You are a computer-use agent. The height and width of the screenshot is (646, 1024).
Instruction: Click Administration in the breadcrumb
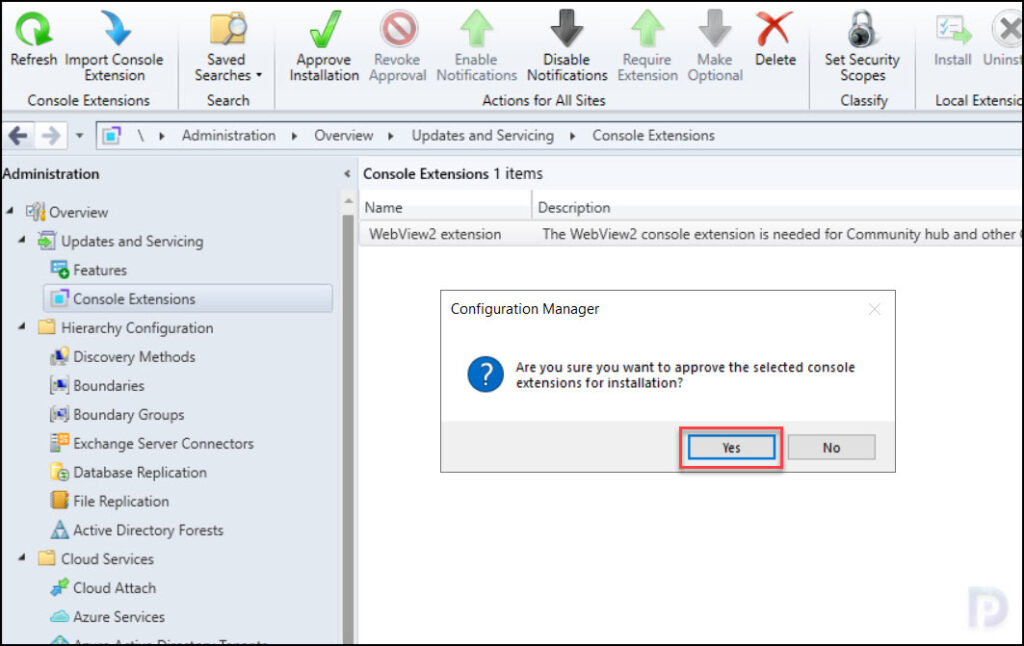pyautogui.click(x=229, y=135)
